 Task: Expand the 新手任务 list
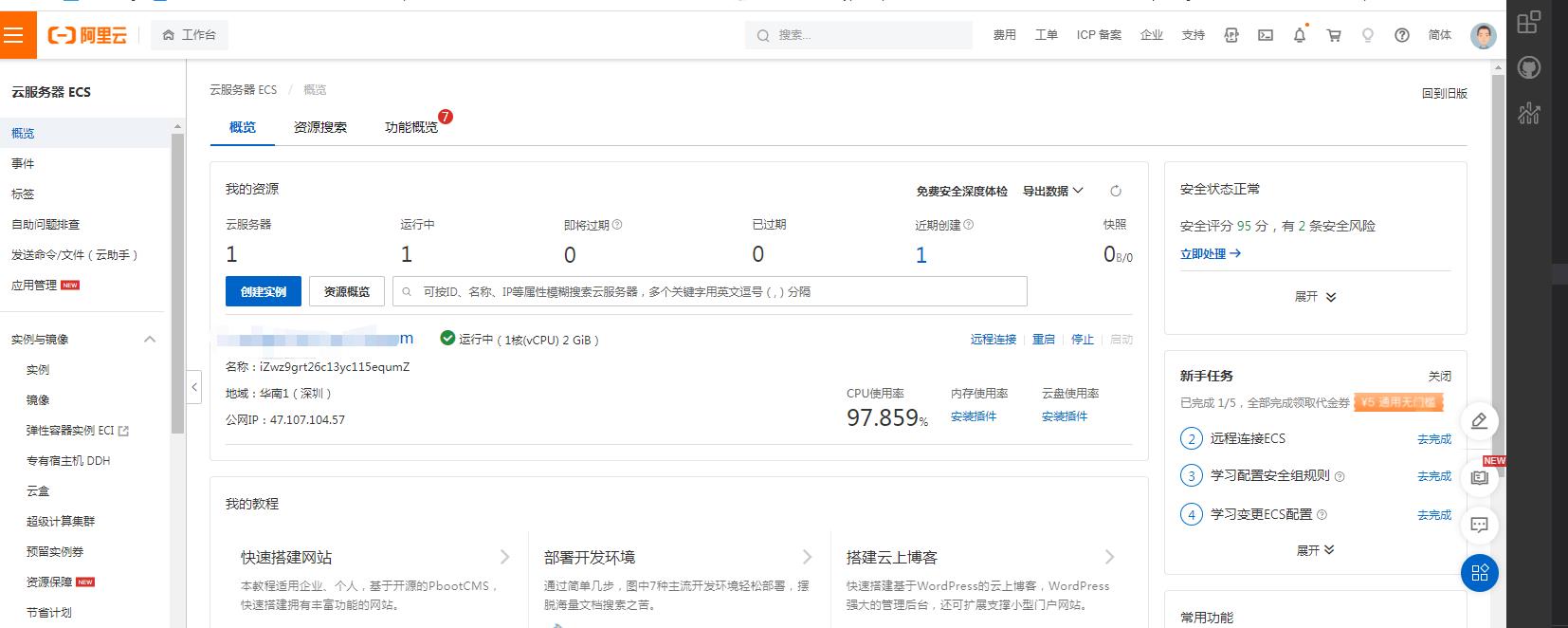click(x=1315, y=550)
